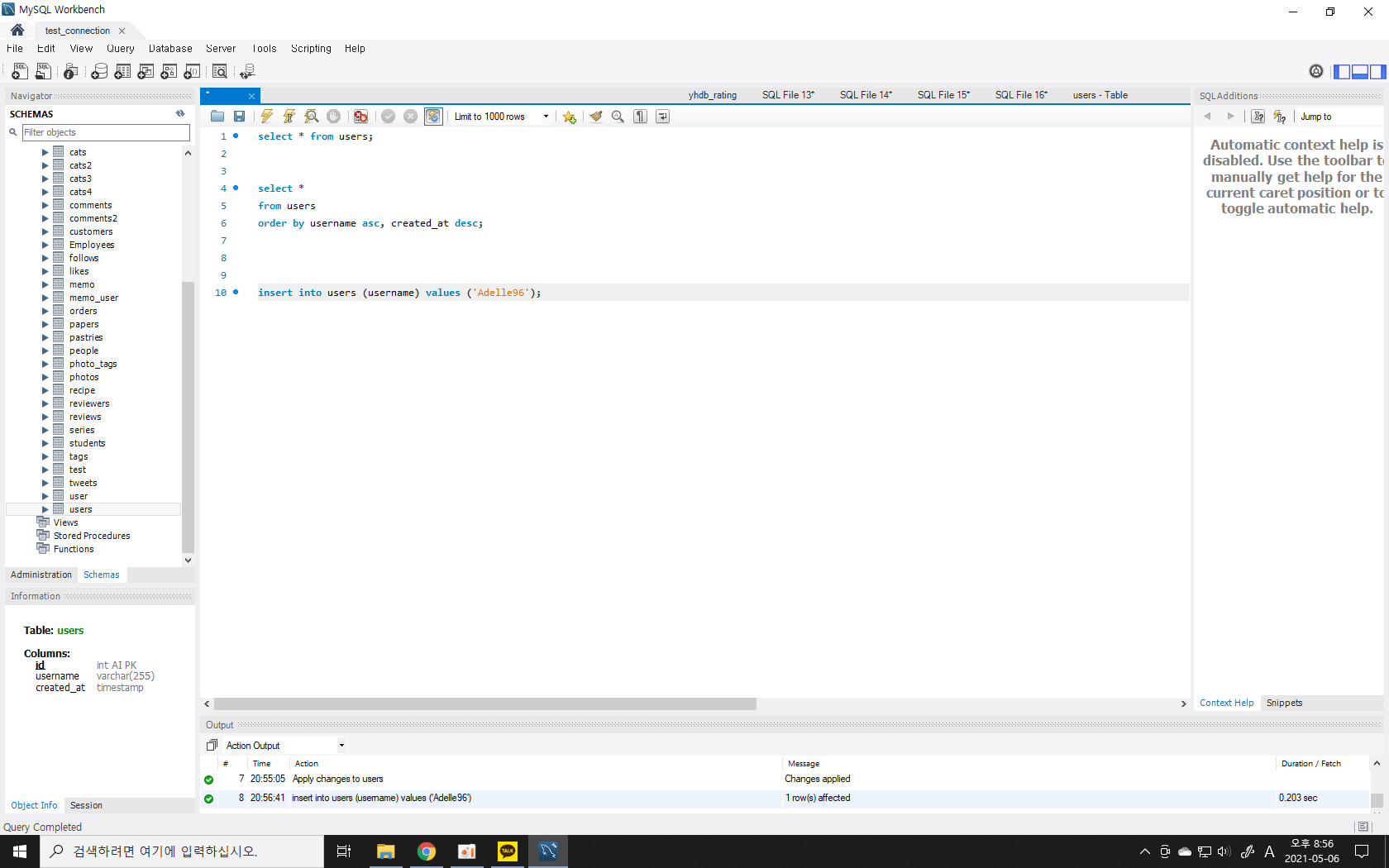Click the Execute statement lightning bolt icon
Viewport: 1389px width, 868px height.
tap(267, 117)
